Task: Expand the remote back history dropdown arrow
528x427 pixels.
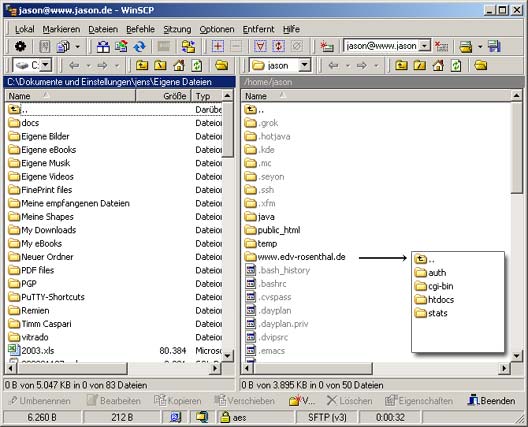Action: click(x=348, y=65)
